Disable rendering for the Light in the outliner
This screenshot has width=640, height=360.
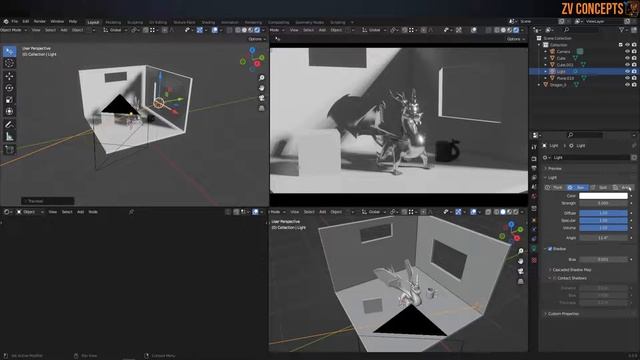click(x=634, y=71)
